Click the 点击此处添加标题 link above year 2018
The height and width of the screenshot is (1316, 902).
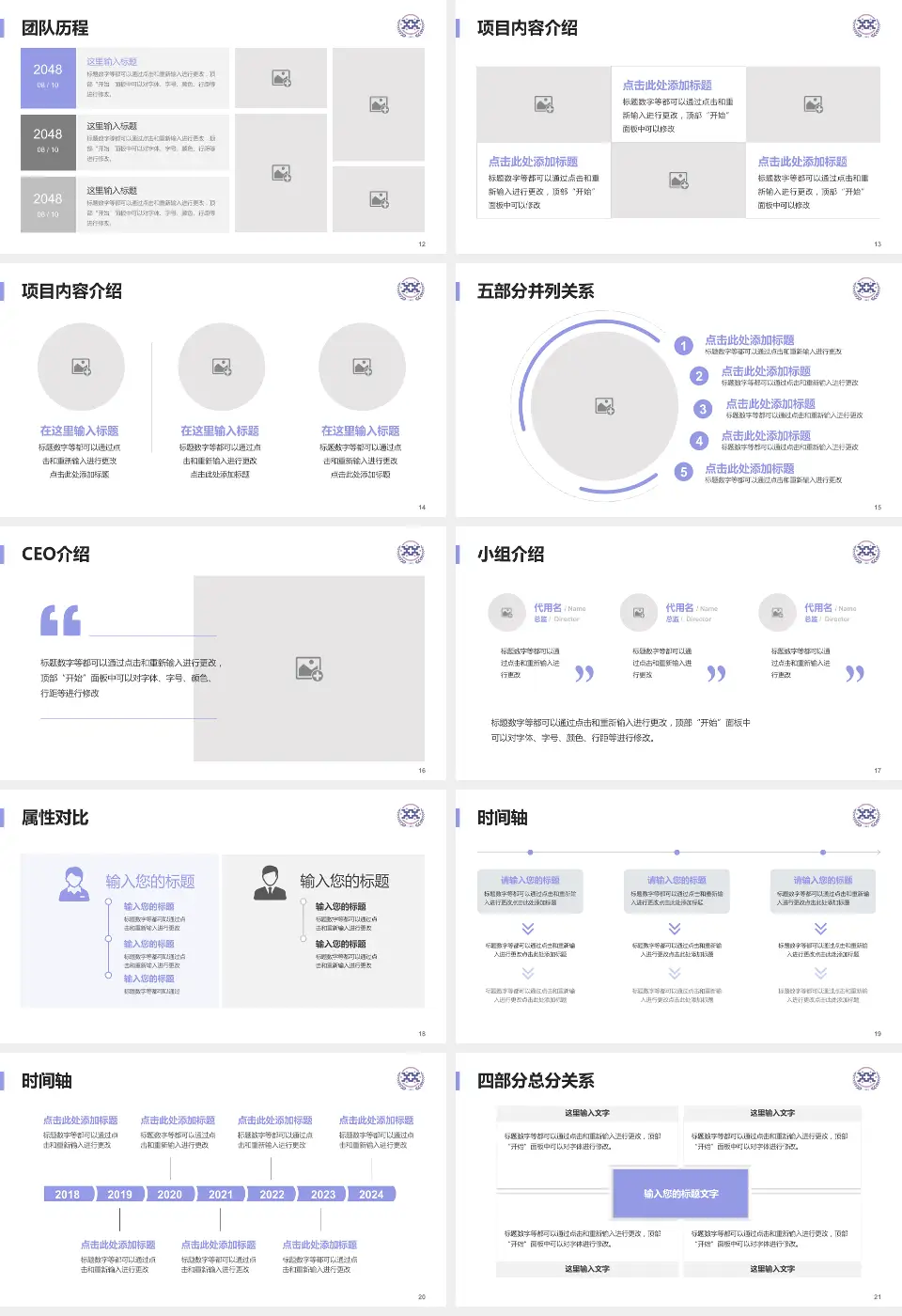[x=81, y=1120]
